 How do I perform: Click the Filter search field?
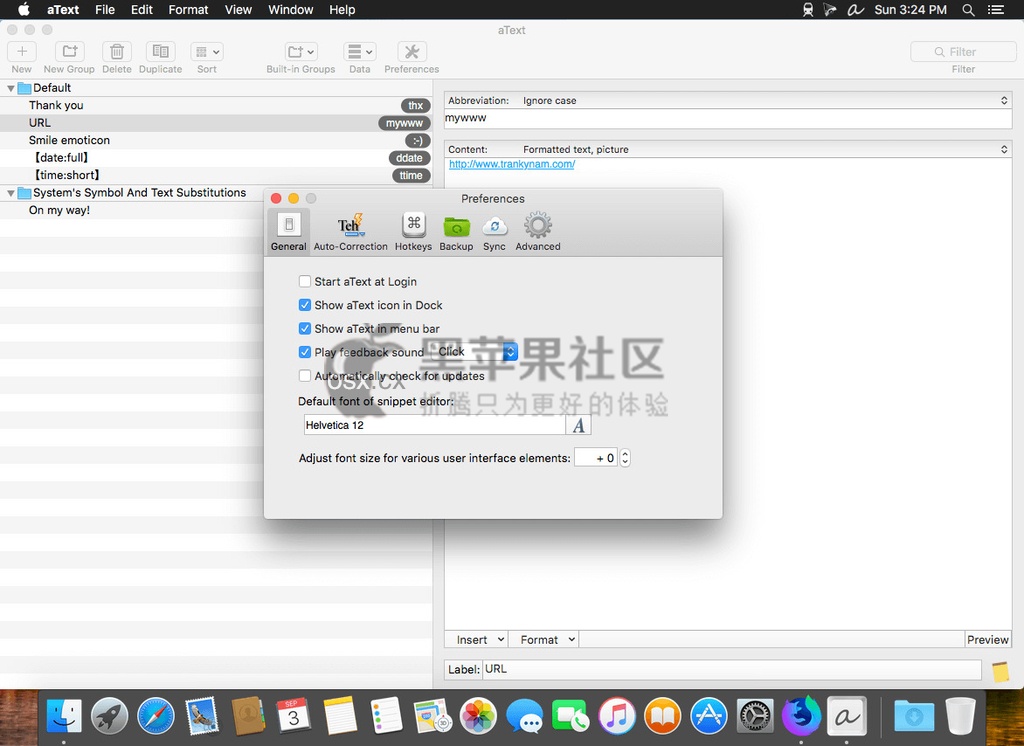963,52
